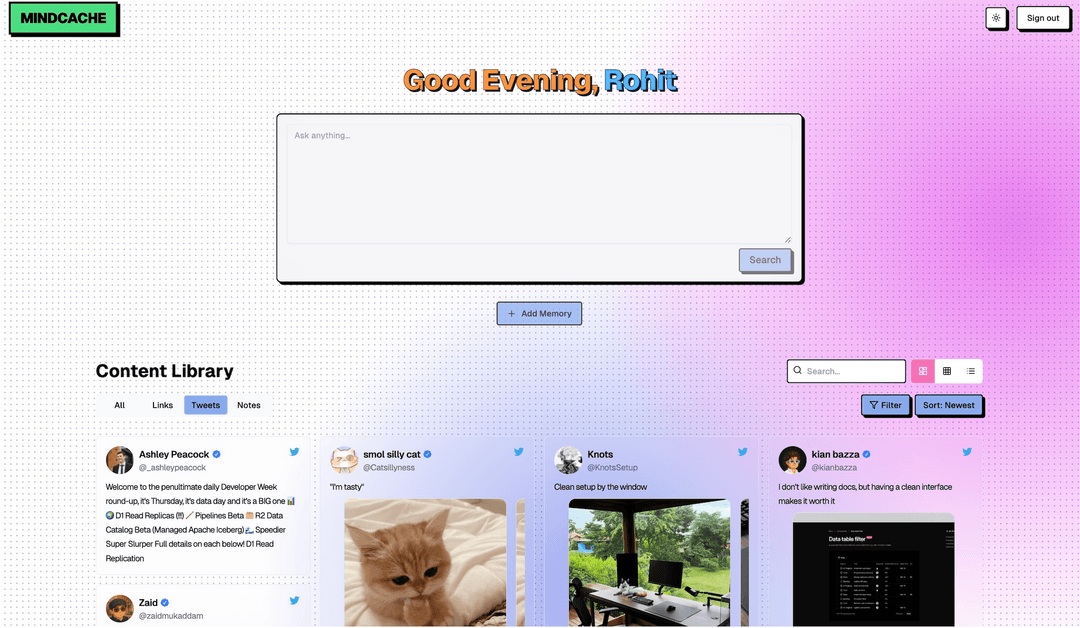Open the @_ashleypeacock handle

[172, 468]
